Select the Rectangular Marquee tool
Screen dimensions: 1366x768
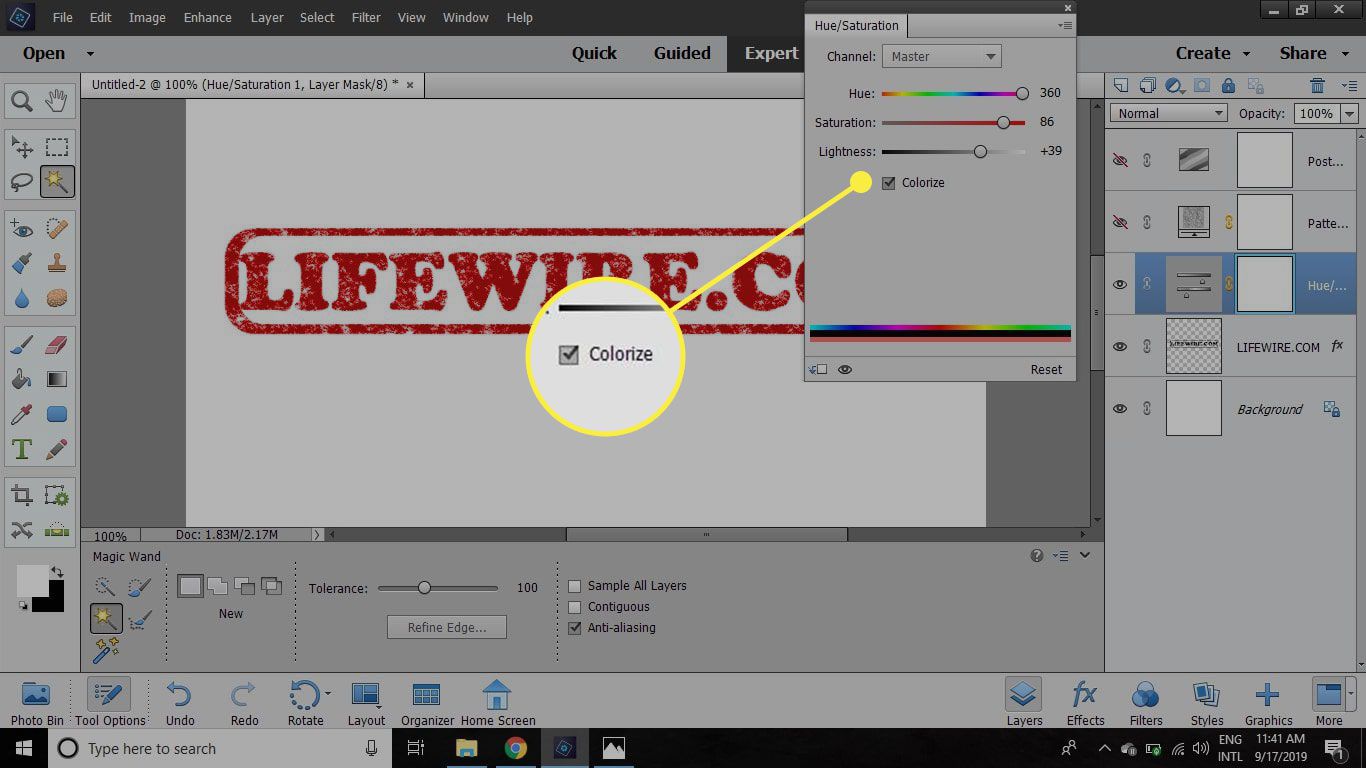click(57, 148)
